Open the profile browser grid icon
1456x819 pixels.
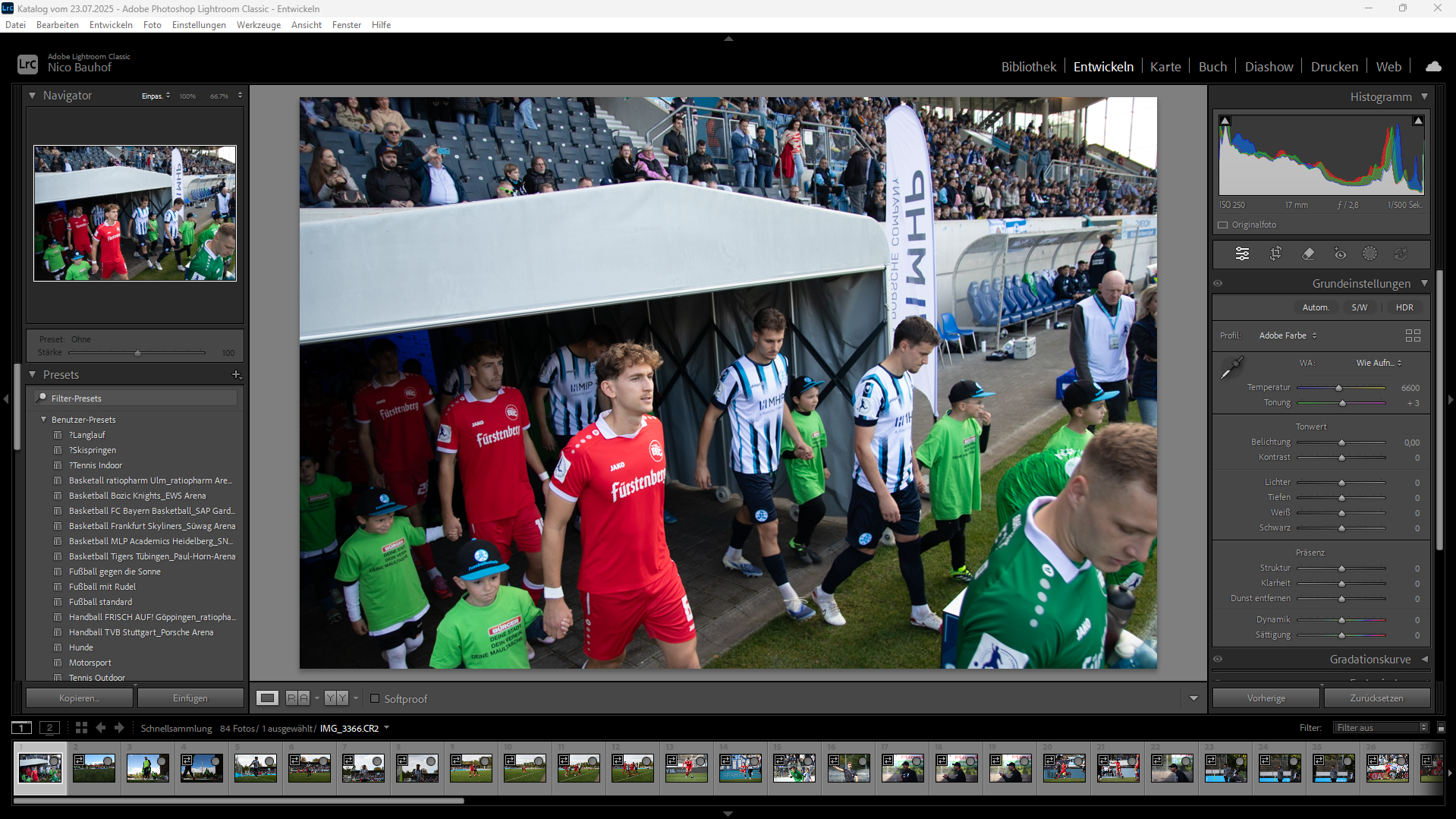pos(1413,335)
